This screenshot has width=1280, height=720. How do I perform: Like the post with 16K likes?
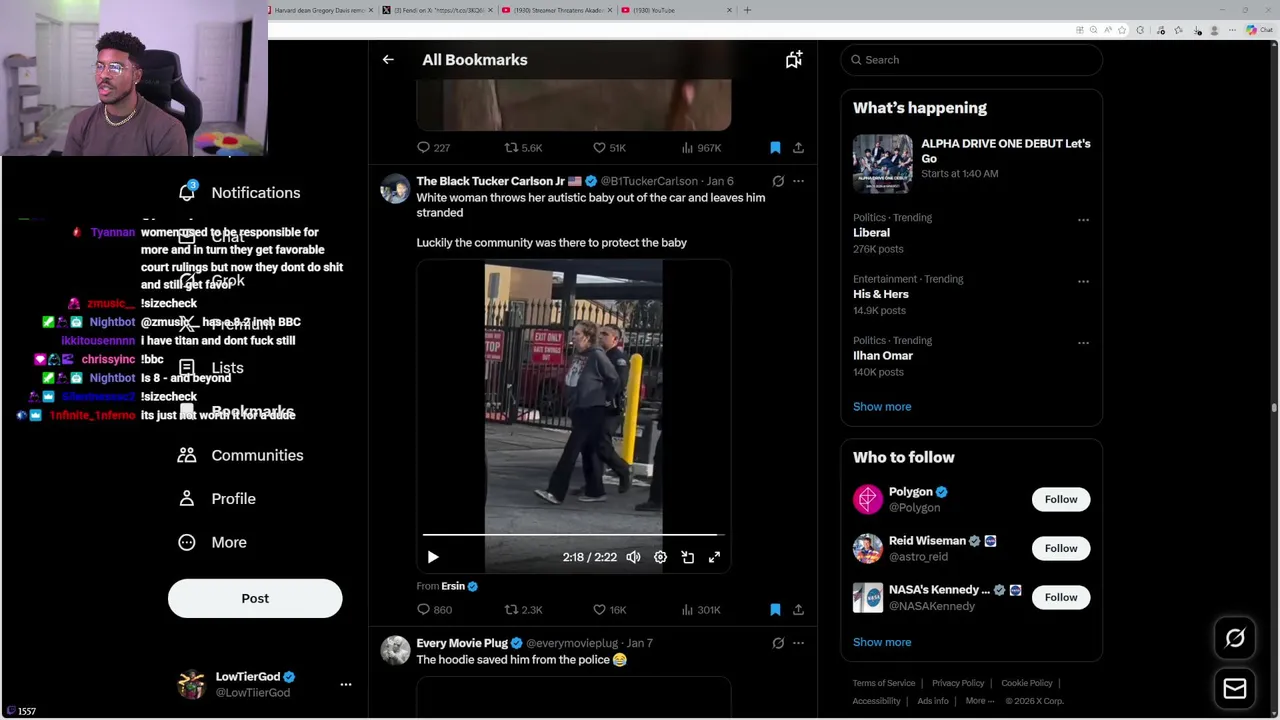click(609, 609)
